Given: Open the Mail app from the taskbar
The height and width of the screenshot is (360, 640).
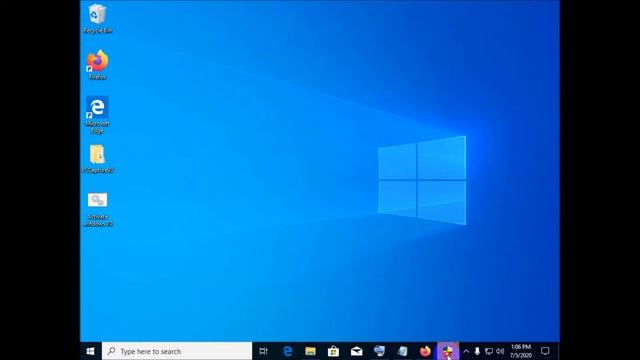Looking at the screenshot, I should [x=356, y=351].
